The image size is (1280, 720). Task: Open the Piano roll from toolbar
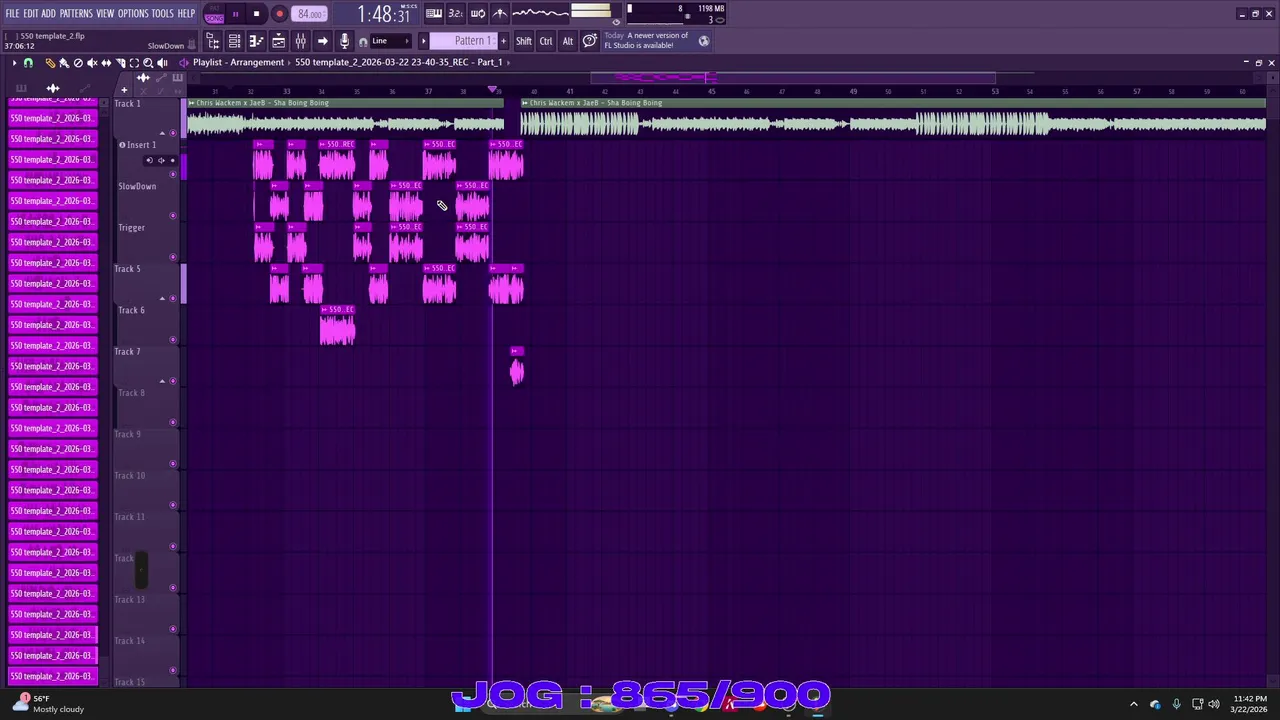(x=256, y=41)
